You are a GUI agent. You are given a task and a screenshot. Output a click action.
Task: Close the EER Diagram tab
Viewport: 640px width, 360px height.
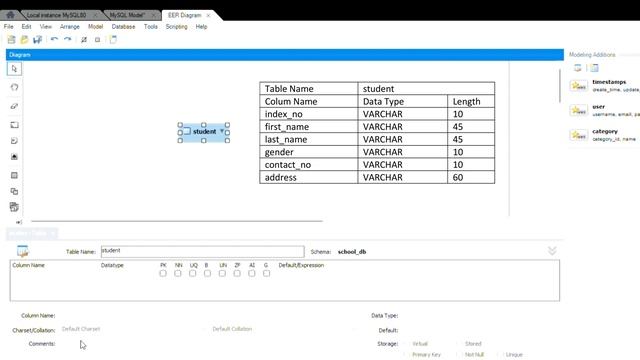pos(209,15)
